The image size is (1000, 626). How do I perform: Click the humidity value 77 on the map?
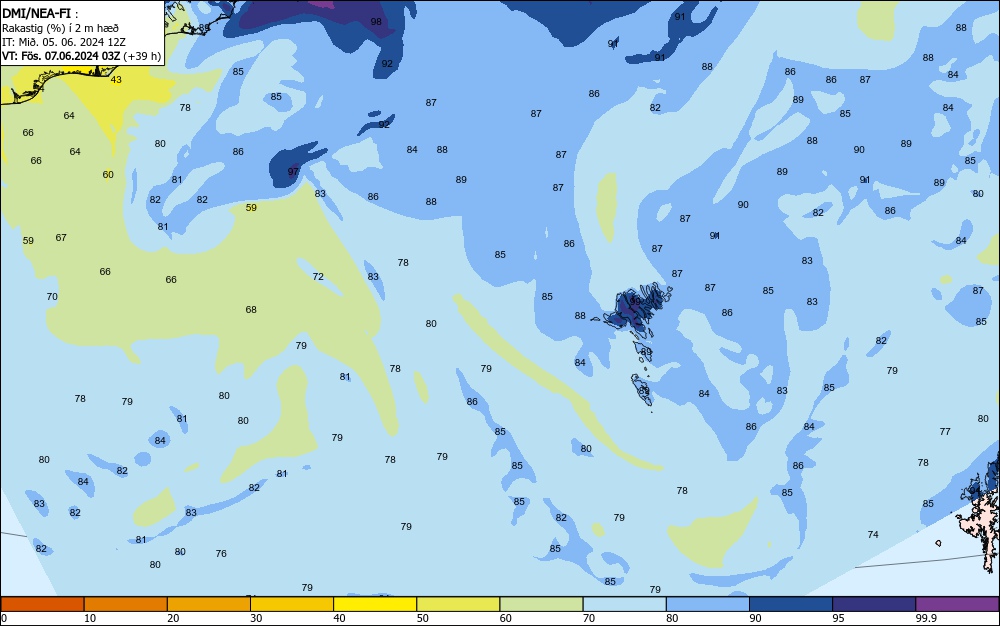[945, 432]
